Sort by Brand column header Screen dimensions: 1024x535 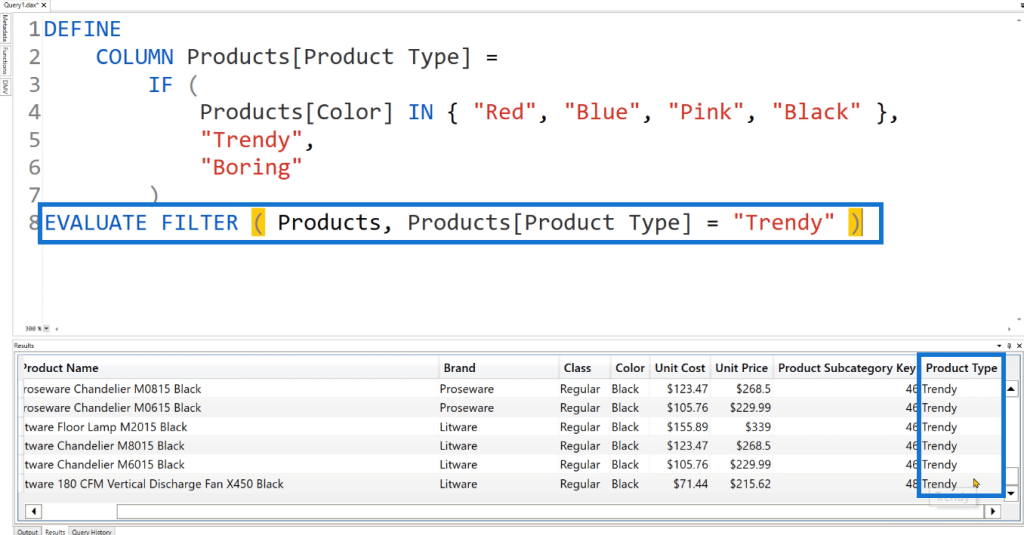tap(499, 368)
